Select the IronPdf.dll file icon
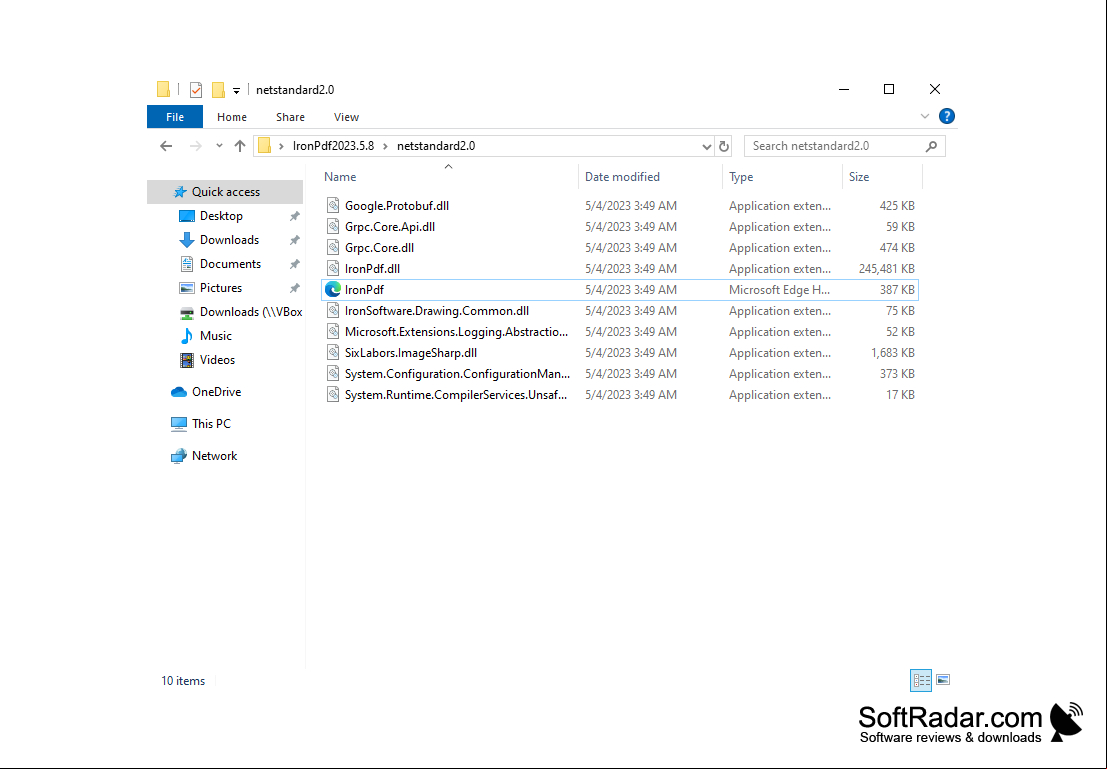The width and height of the screenshot is (1107, 769). (333, 268)
